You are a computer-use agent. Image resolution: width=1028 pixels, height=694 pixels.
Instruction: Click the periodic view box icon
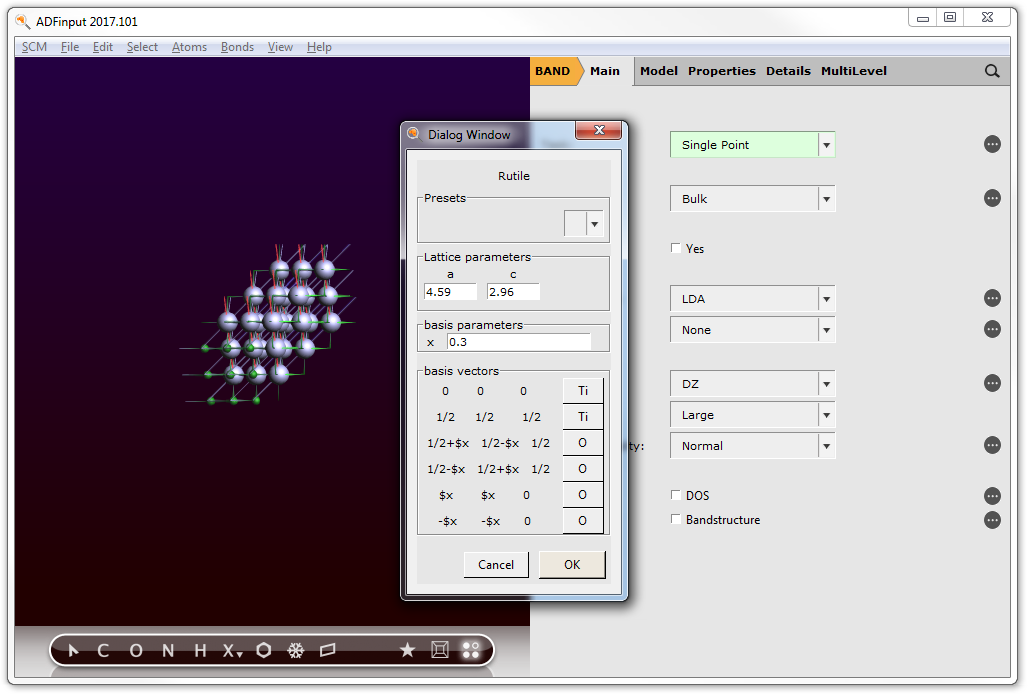click(x=439, y=651)
